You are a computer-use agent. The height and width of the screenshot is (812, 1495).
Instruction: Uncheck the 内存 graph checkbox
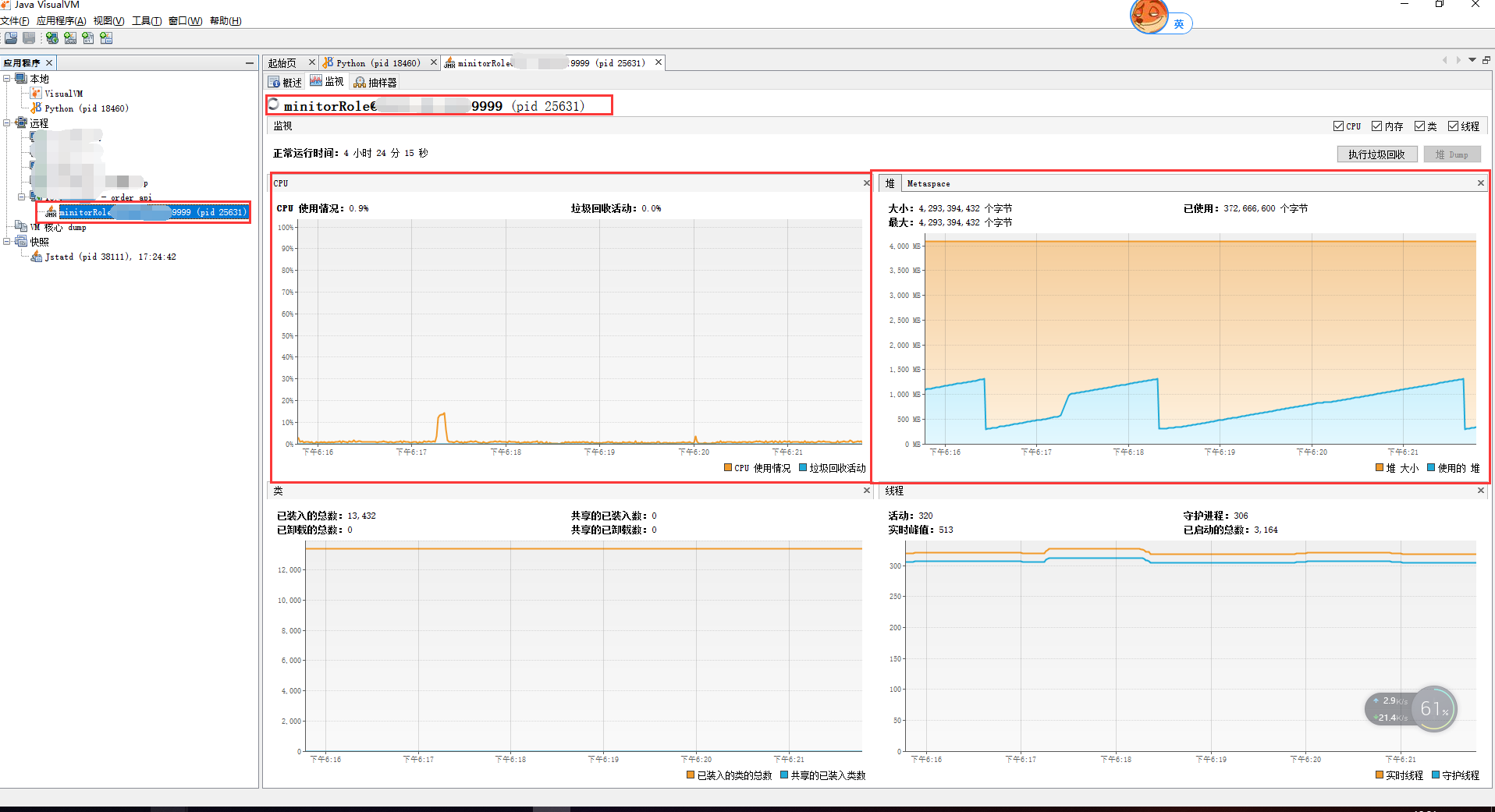point(1376,126)
